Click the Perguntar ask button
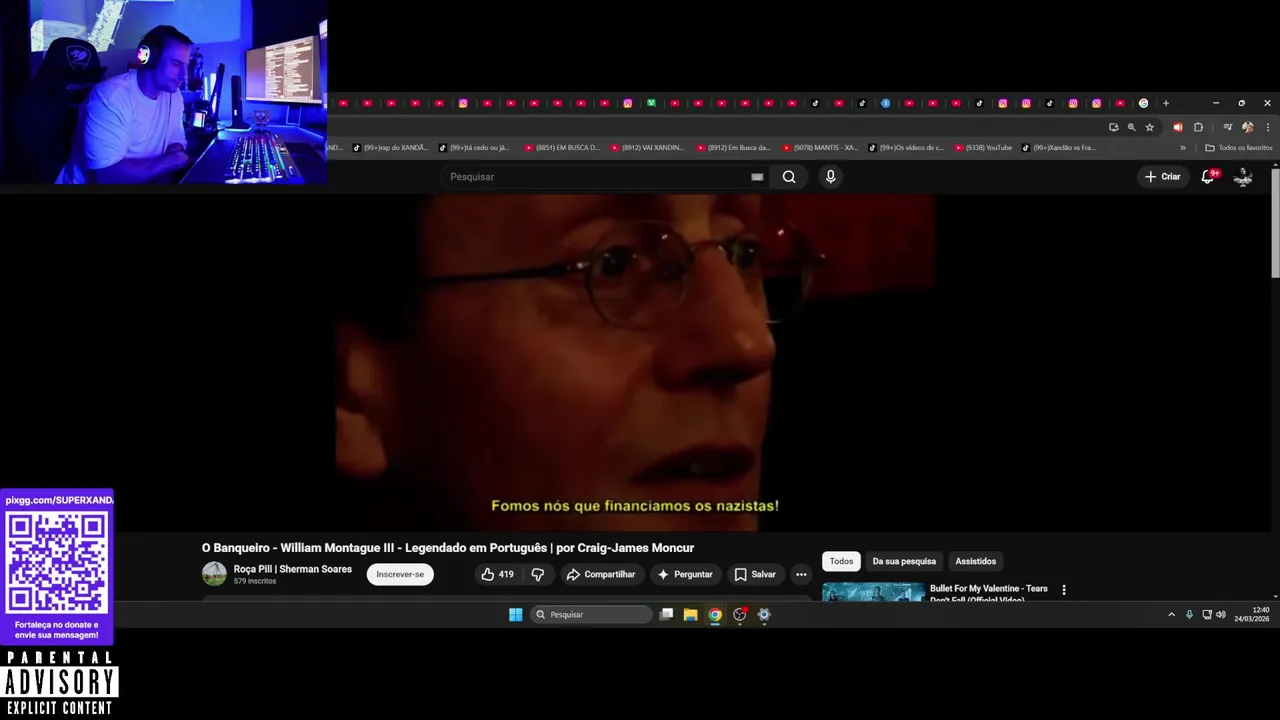This screenshot has height=720, width=1280. 685,574
